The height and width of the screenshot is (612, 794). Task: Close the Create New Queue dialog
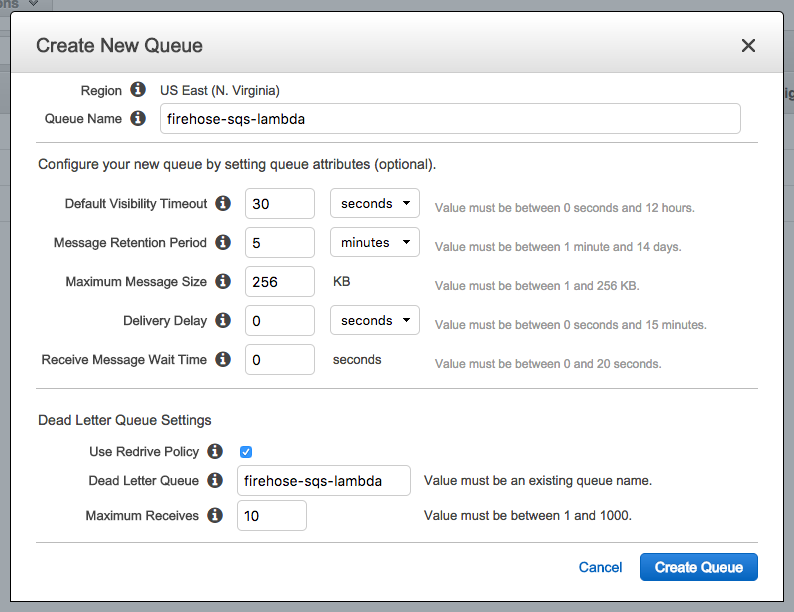(x=748, y=45)
